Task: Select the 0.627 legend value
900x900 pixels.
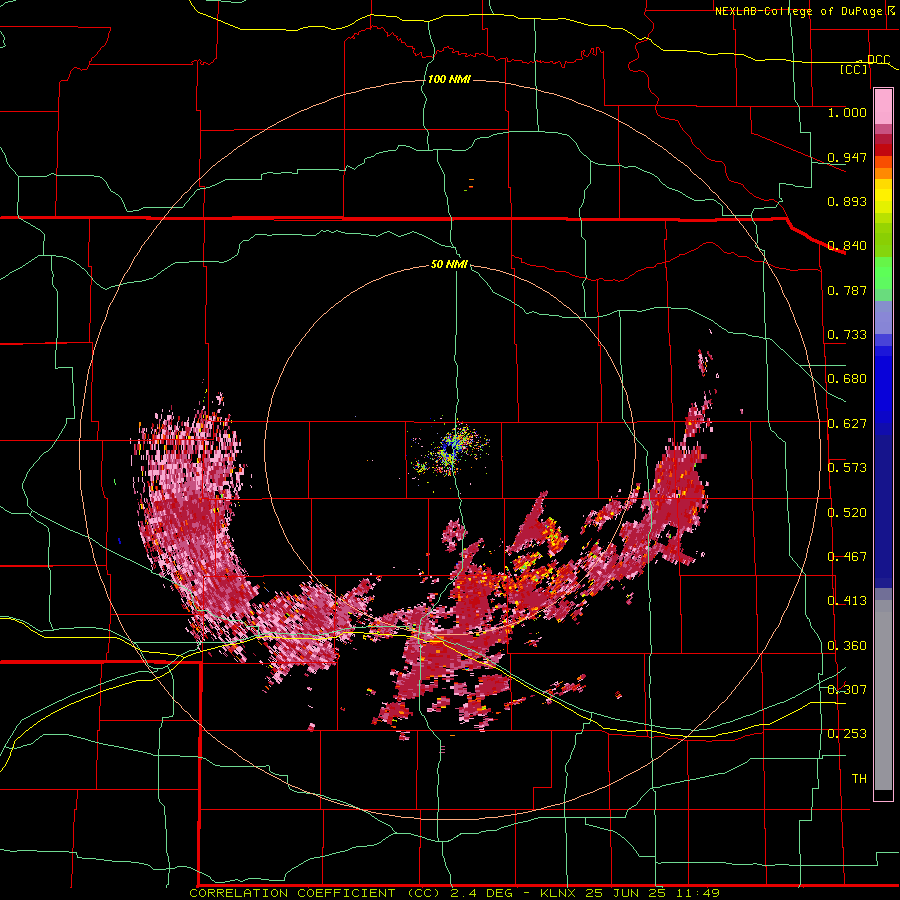Action: pos(847,424)
